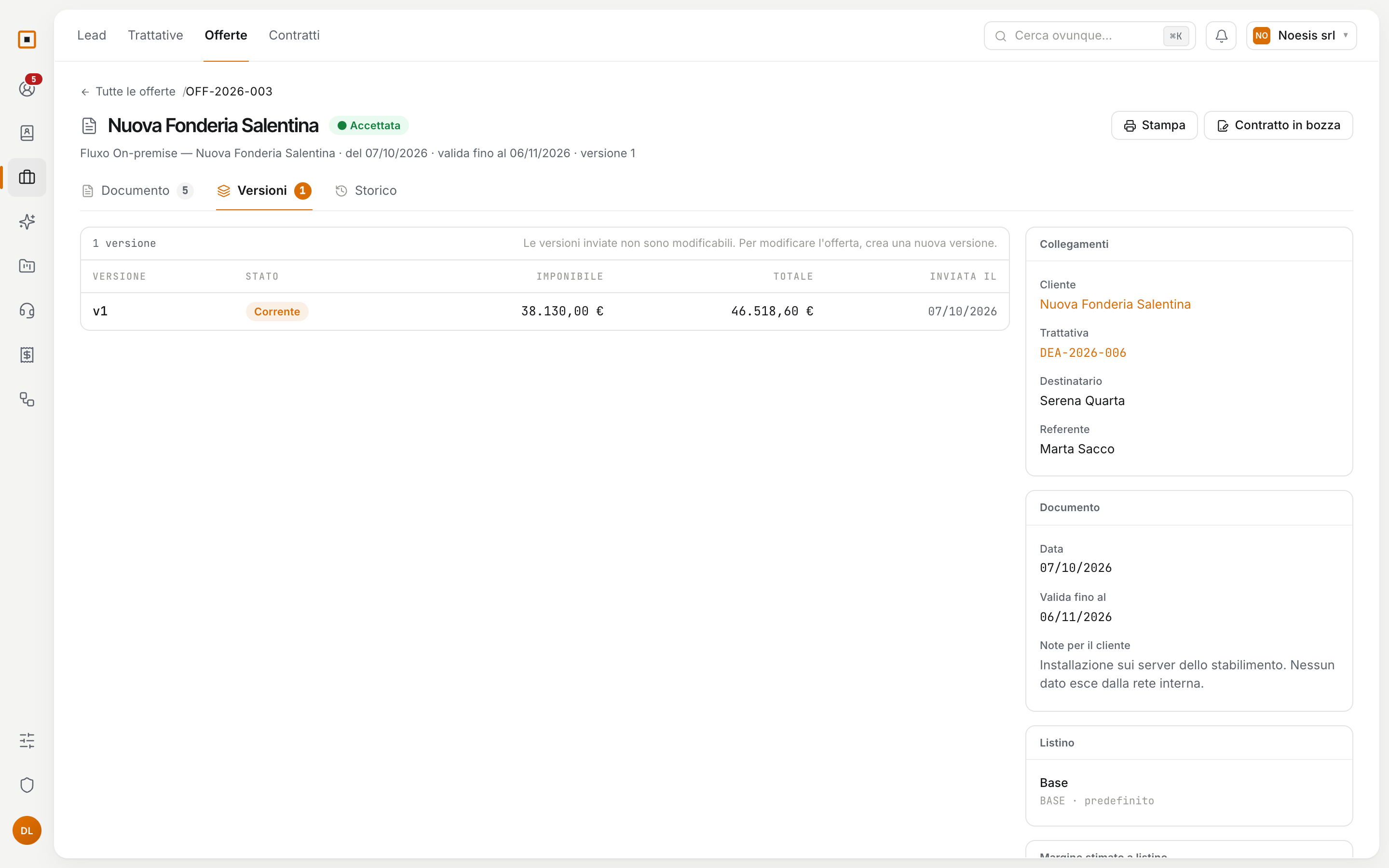Go to the Trattative tab
This screenshot has width=1389, height=868.
pyautogui.click(x=156, y=35)
